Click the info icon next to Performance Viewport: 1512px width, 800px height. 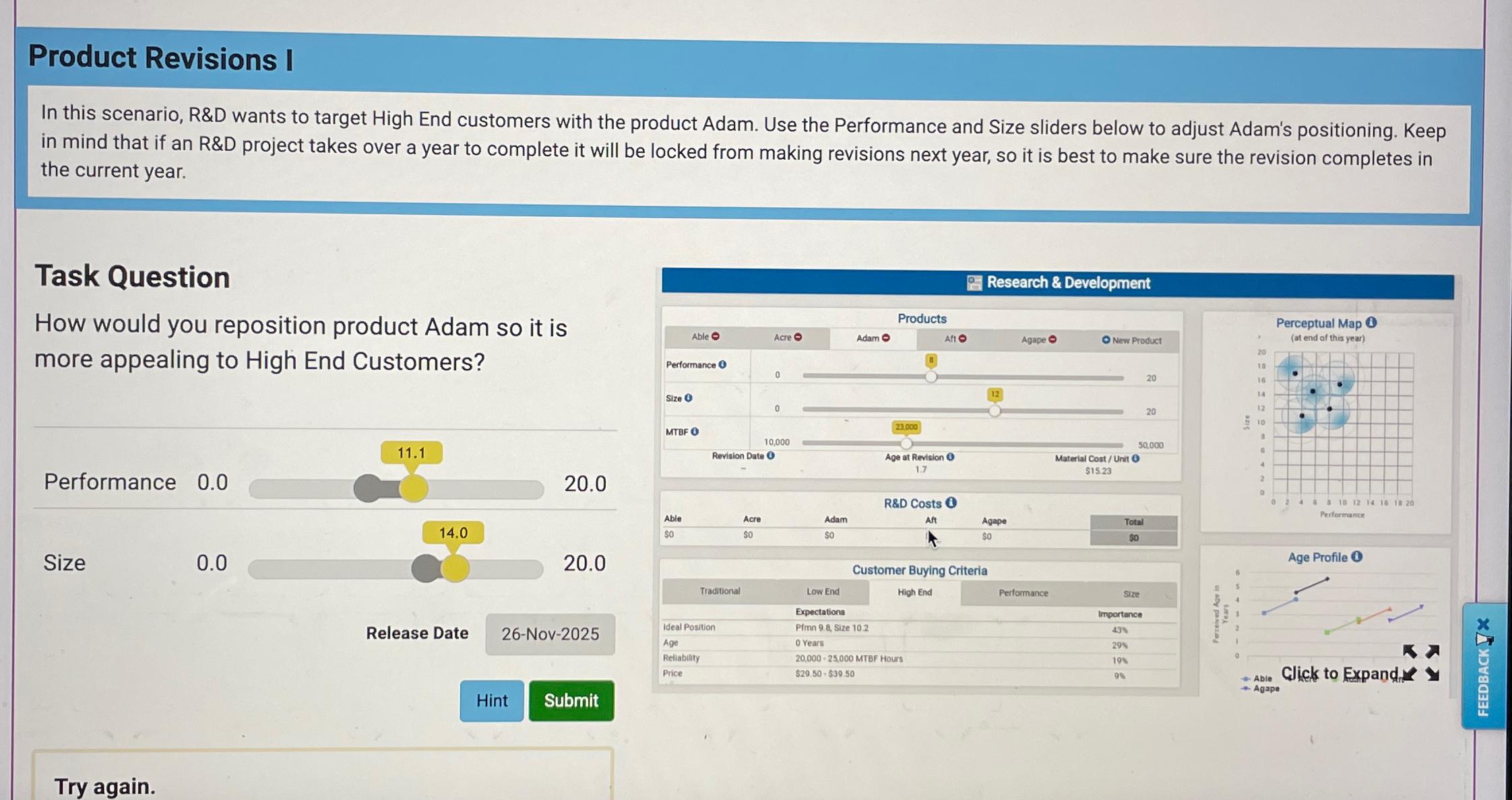click(722, 364)
